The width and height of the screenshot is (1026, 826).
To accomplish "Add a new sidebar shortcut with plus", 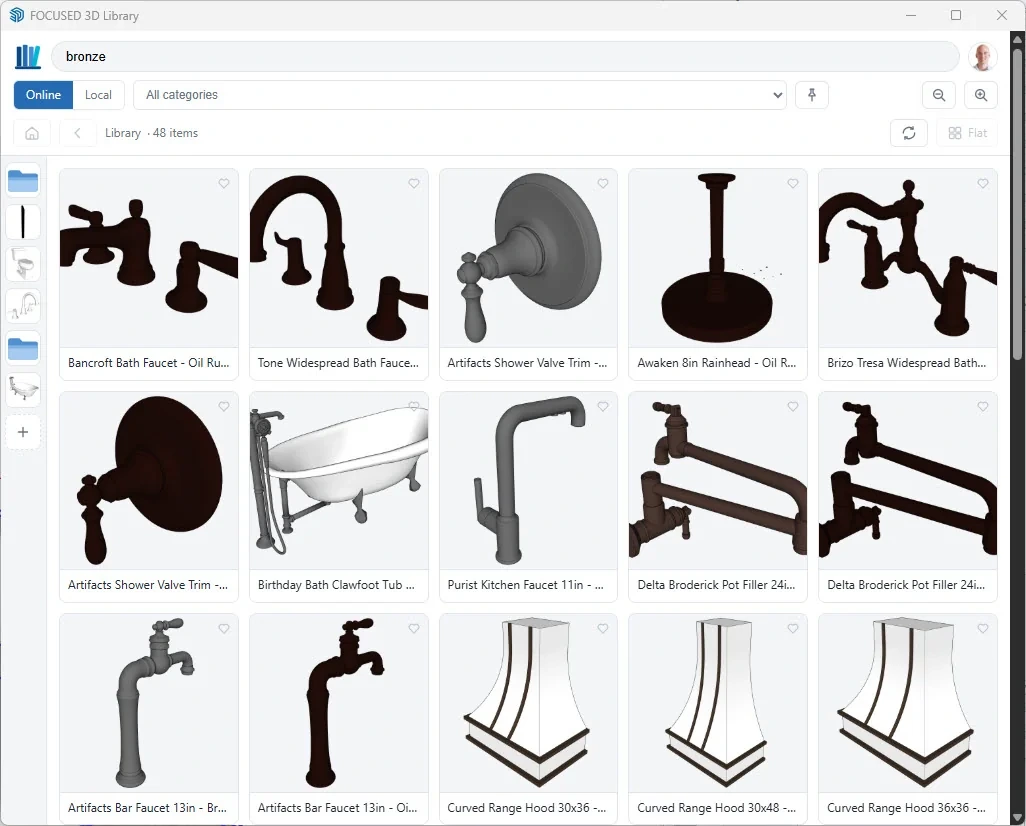I will 23,432.
